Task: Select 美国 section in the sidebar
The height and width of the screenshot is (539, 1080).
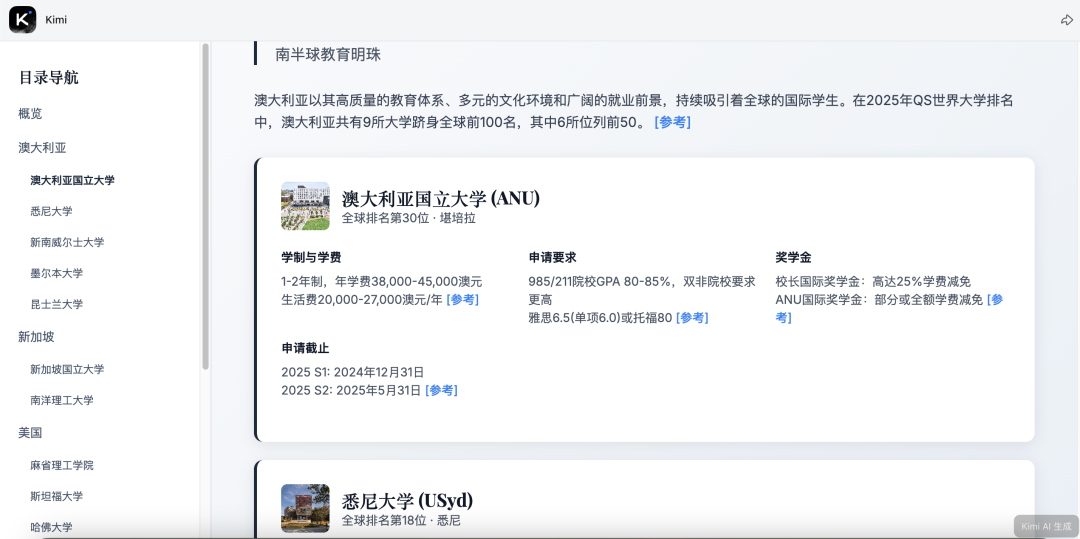Action: [x=31, y=433]
